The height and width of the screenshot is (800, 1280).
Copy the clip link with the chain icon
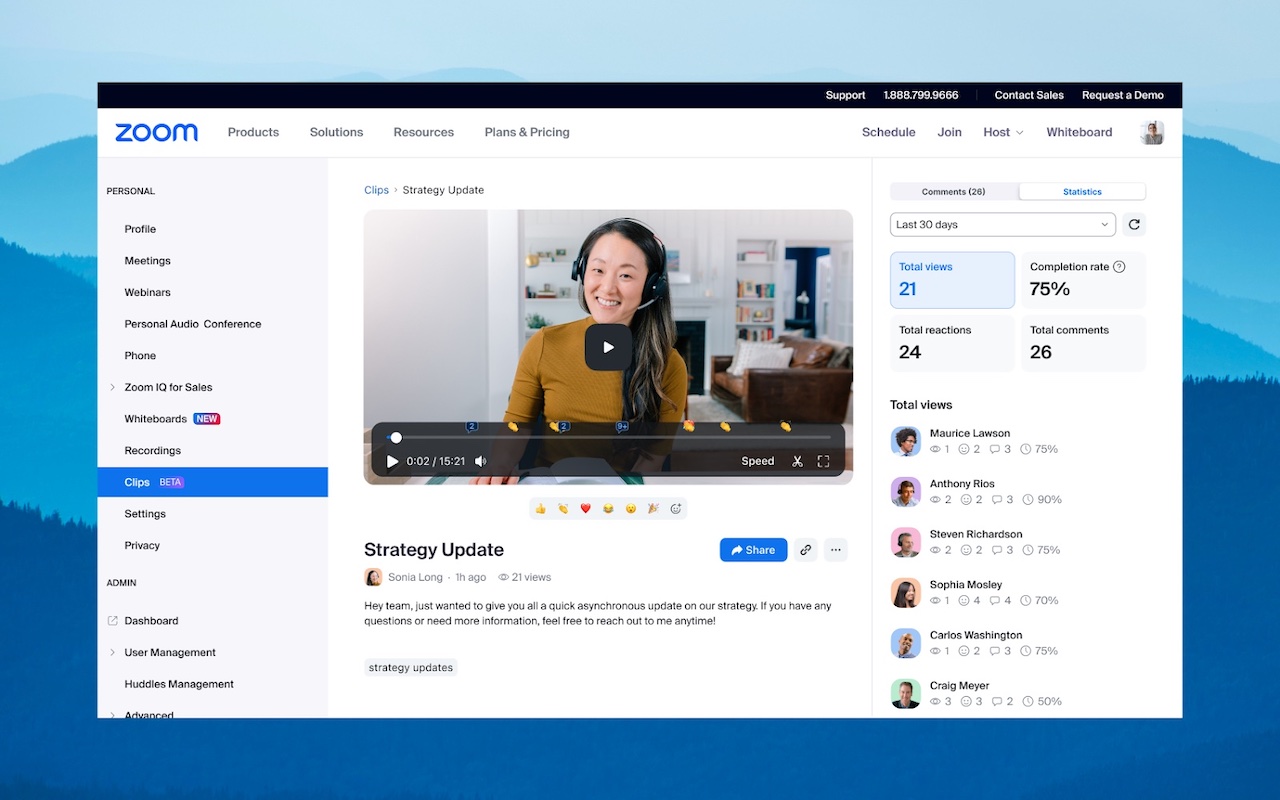[805, 550]
